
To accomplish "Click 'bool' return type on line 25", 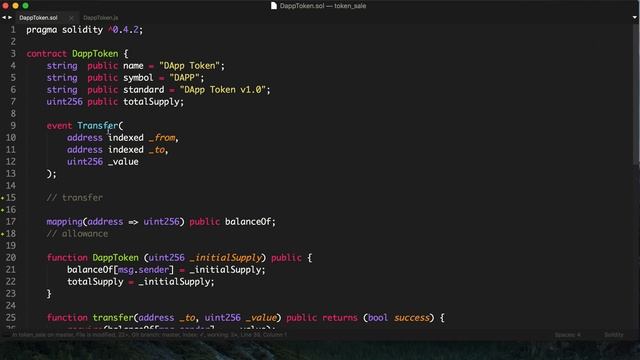I will pos(378,318).
